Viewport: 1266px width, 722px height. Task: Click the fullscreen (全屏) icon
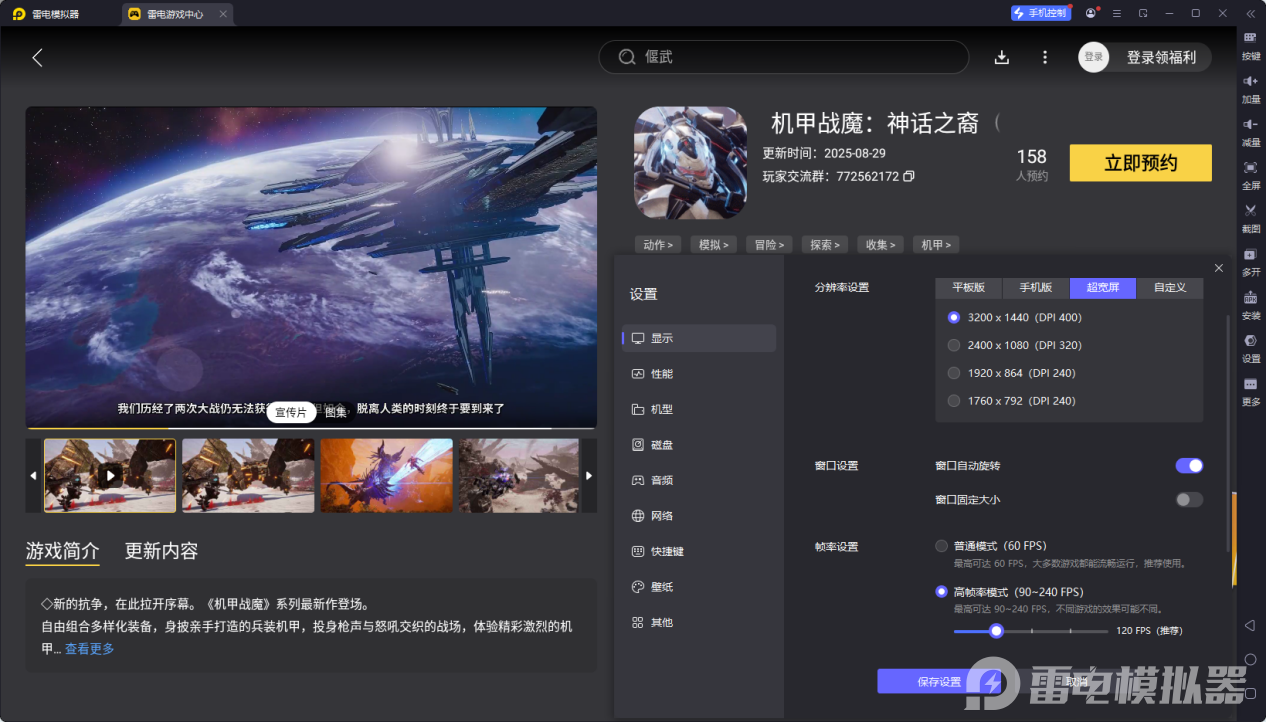coord(1250,168)
